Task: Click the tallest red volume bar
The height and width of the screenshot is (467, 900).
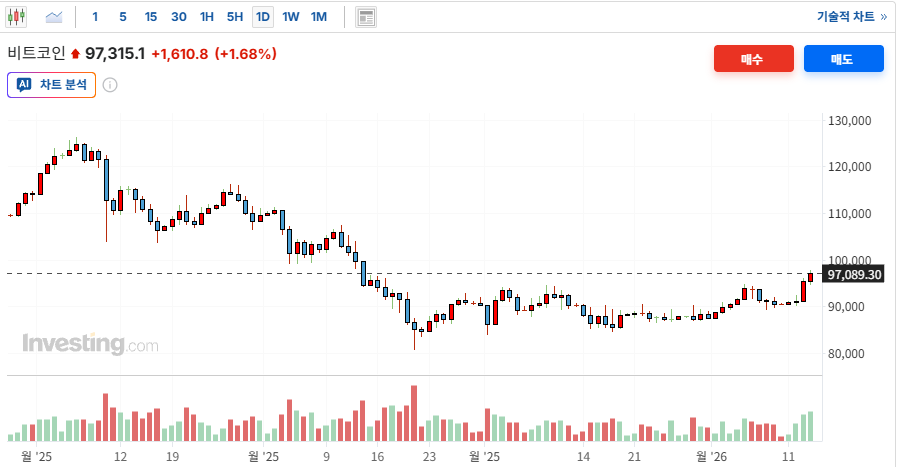Action: click(413, 413)
